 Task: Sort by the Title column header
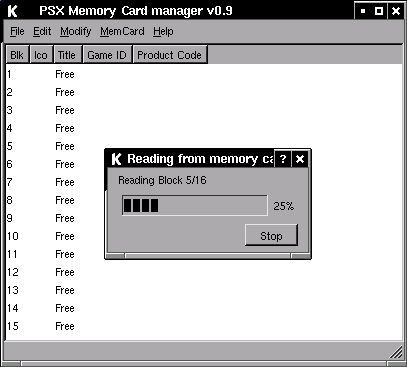pos(68,55)
